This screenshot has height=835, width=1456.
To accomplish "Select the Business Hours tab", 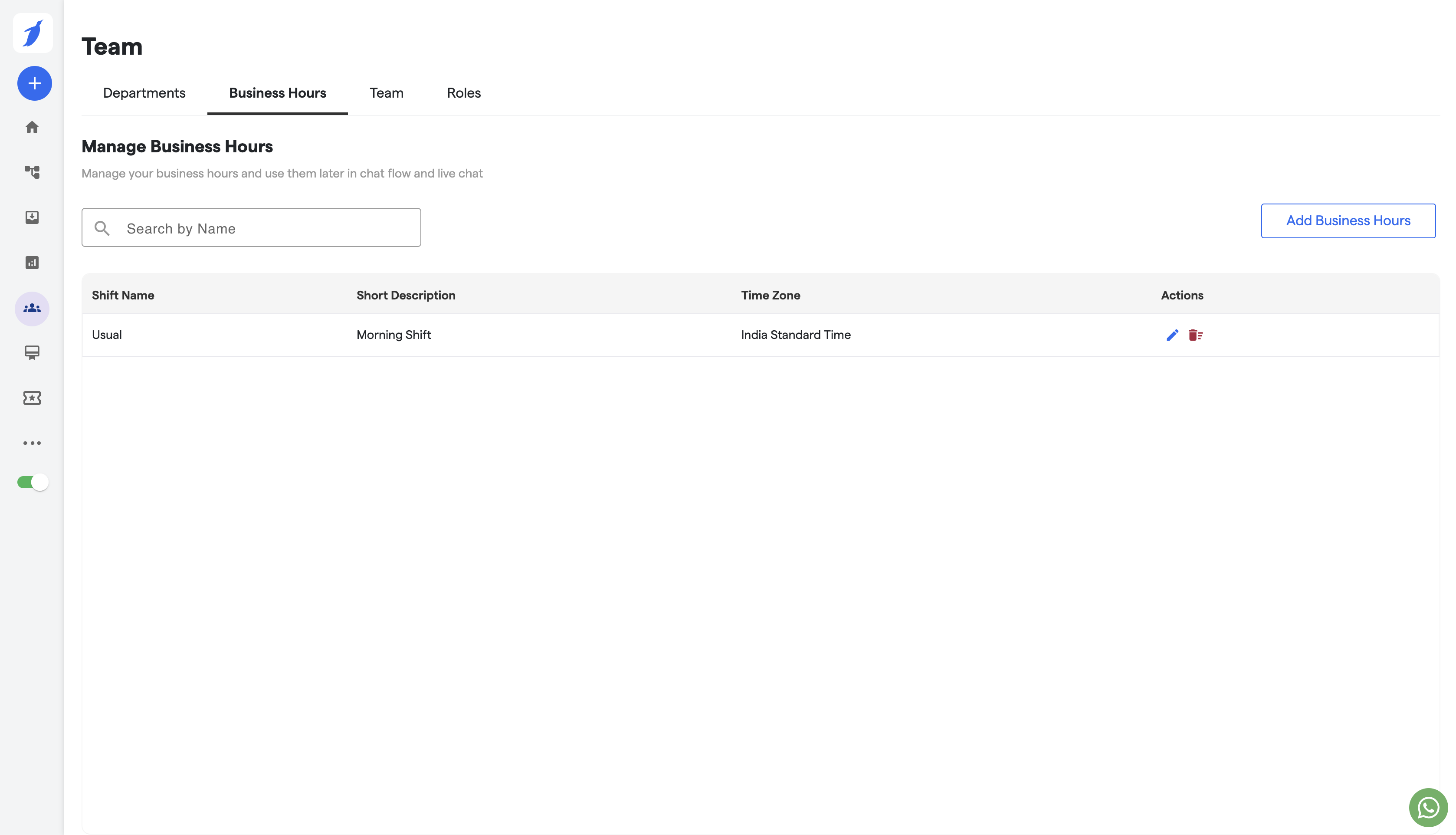I will pyautogui.click(x=277, y=93).
